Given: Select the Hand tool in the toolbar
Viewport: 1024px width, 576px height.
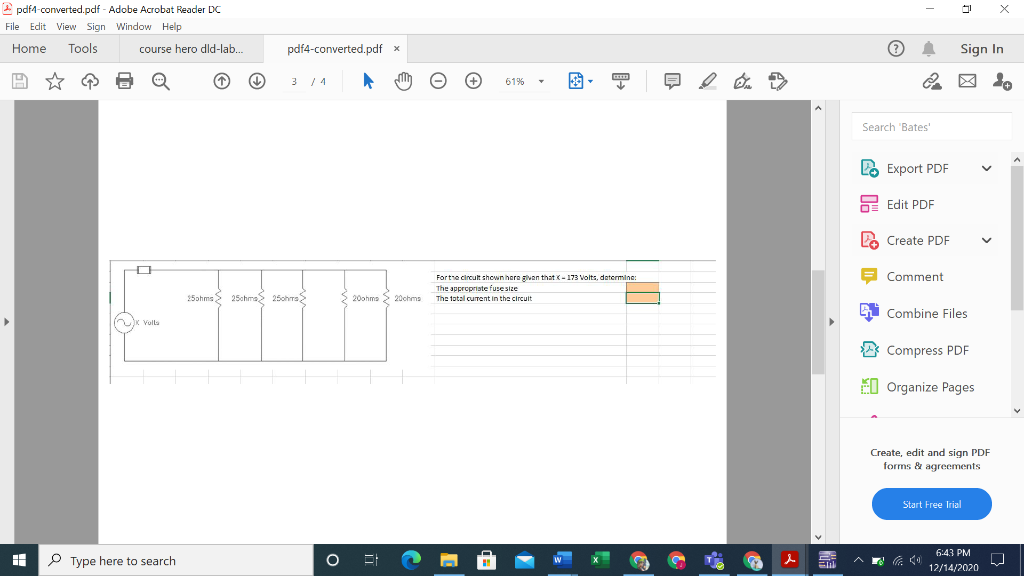Looking at the screenshot, I should [x=403, y=81].
